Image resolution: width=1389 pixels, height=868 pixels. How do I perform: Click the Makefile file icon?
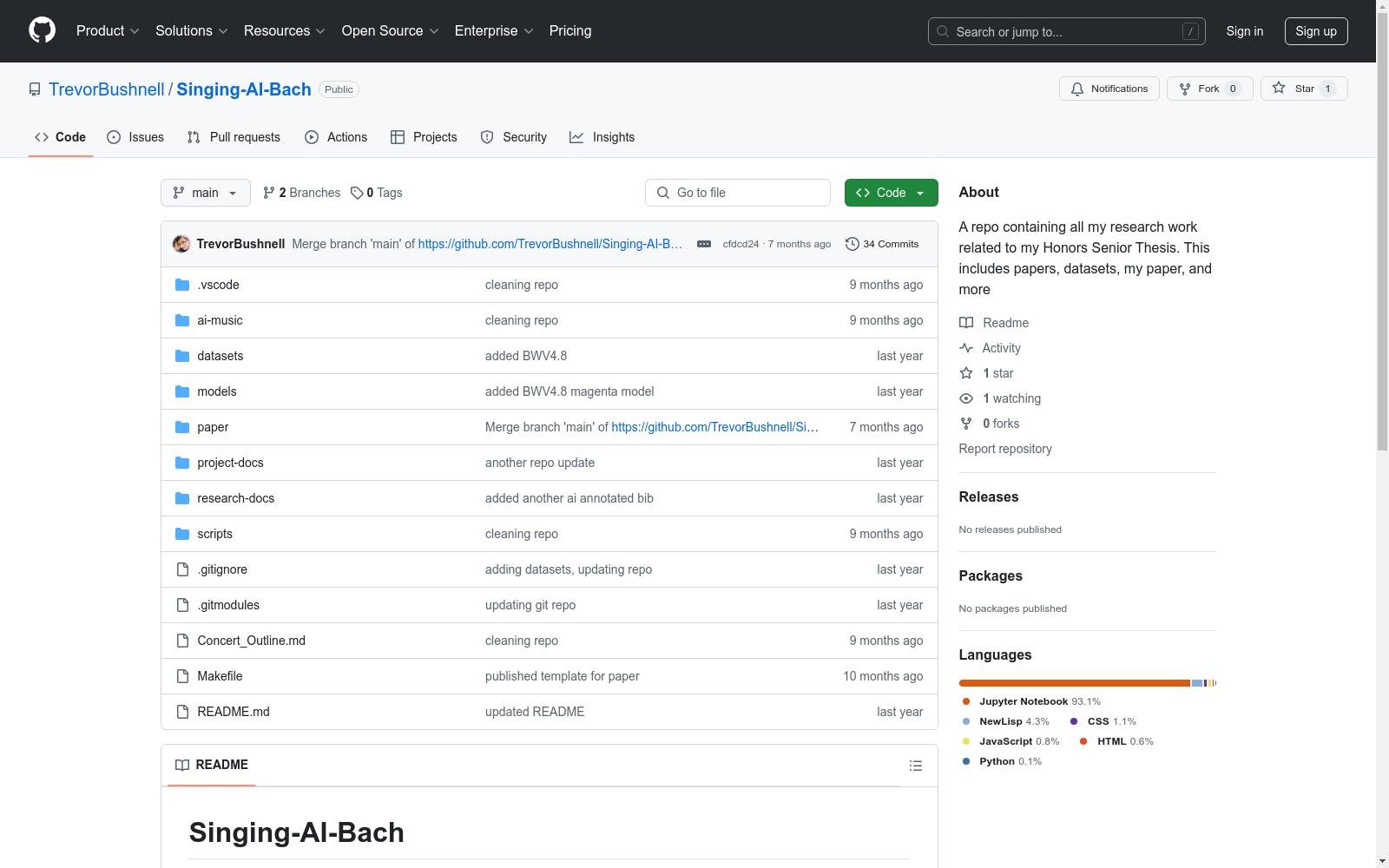pyautogui.click(x=182, y=676)
